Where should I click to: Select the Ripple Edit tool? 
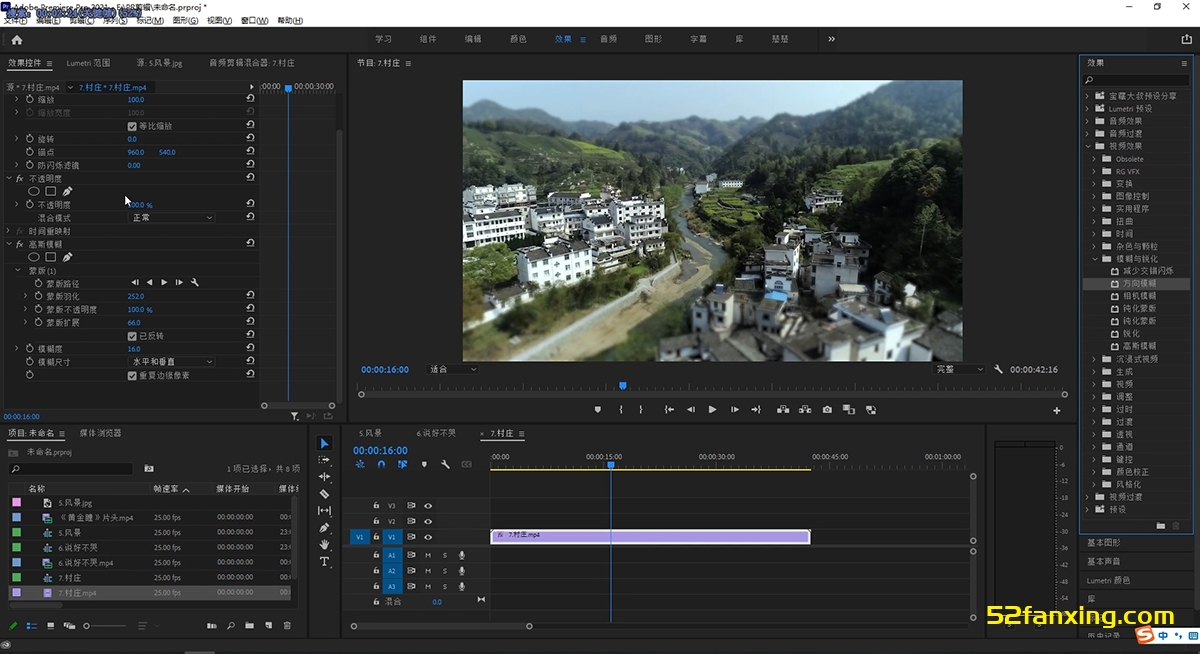[x=324, y=477]
